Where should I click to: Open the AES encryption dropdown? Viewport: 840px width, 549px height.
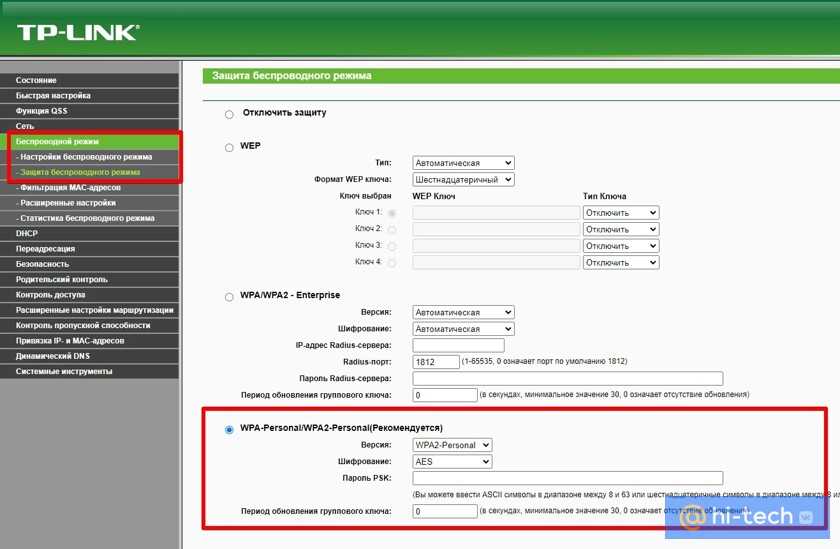click(452, 462)
